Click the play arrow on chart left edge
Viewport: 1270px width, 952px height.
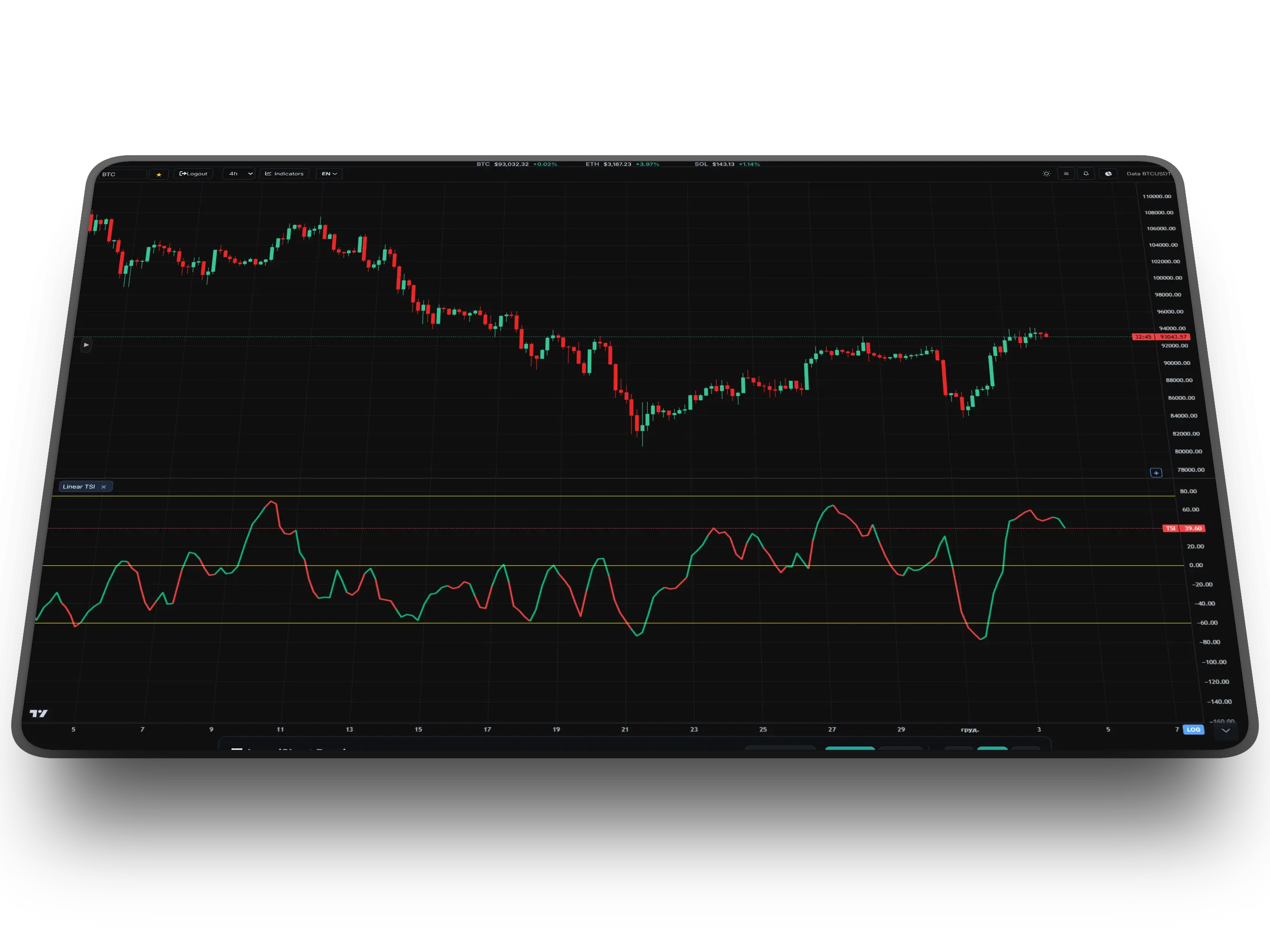point(86,345)
